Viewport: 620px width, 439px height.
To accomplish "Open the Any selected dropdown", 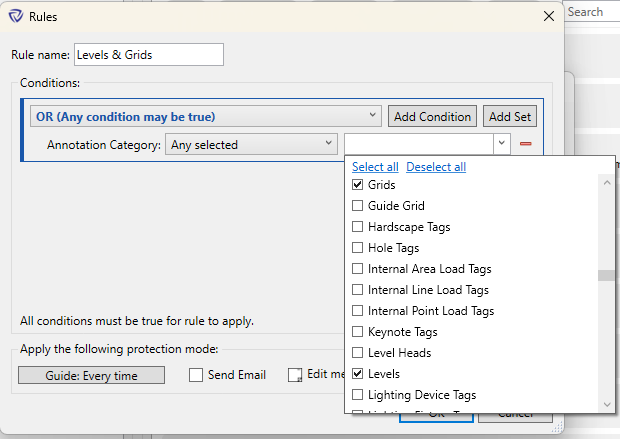I will 251,144.
